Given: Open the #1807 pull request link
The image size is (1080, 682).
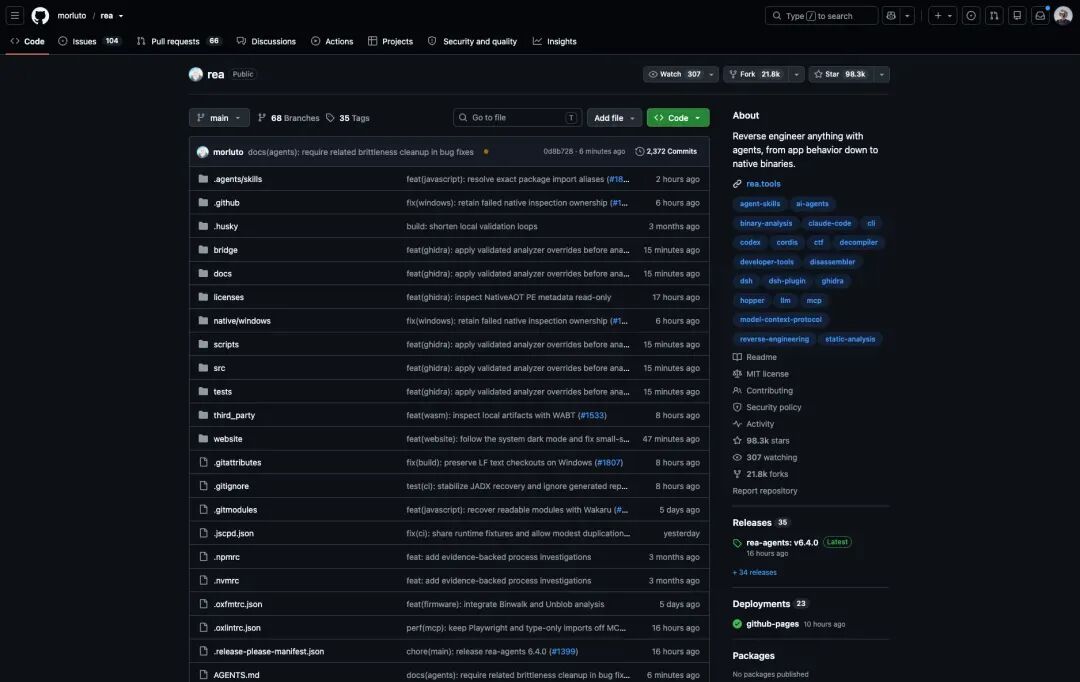Looking at the screenshot, I should pyautogui.click(x=608, y=463).
